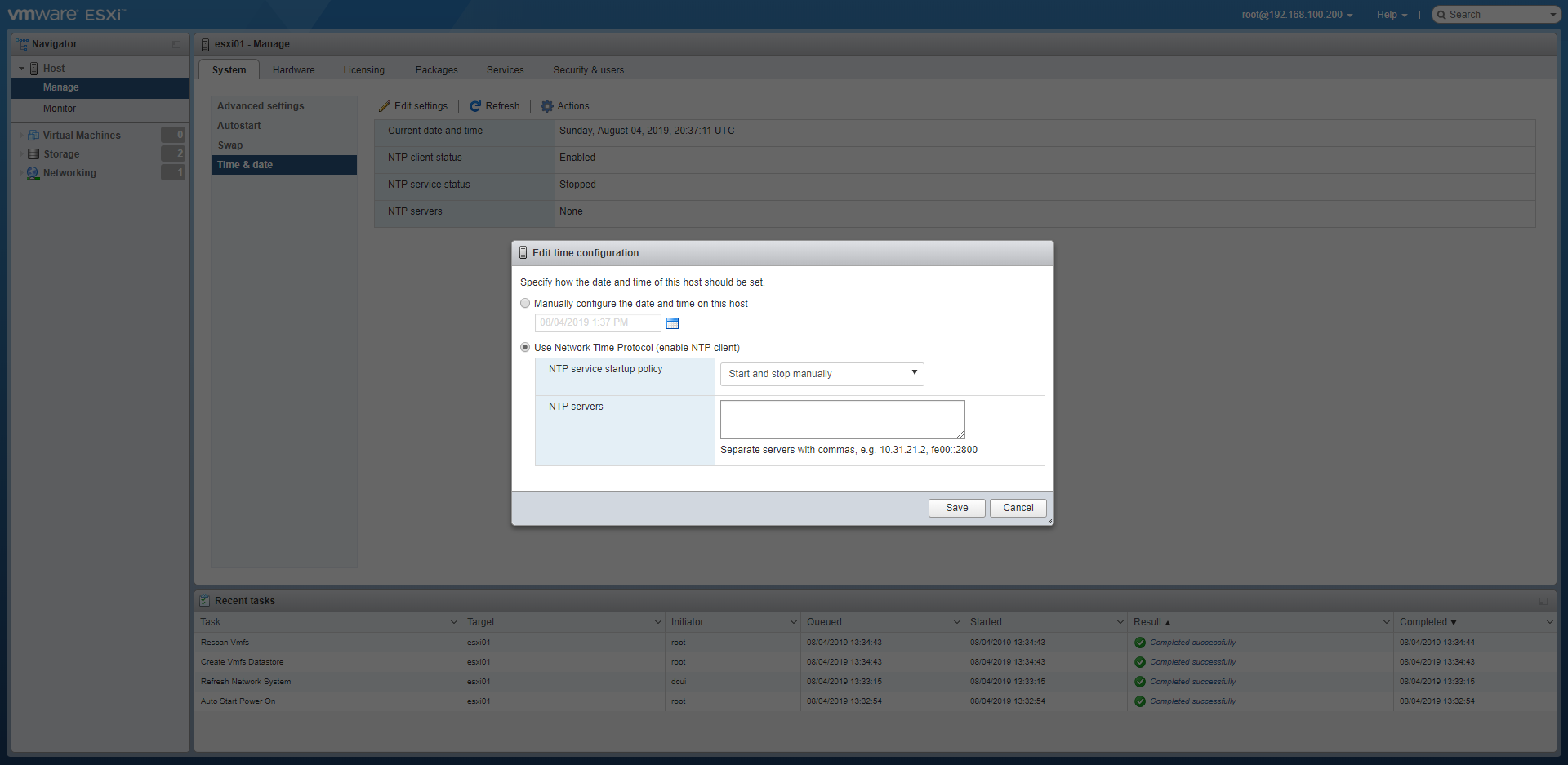Click the Edit settings pencil icon
Image resolution: width=1568 pixels, height=765 pixels.
point(385,106)
